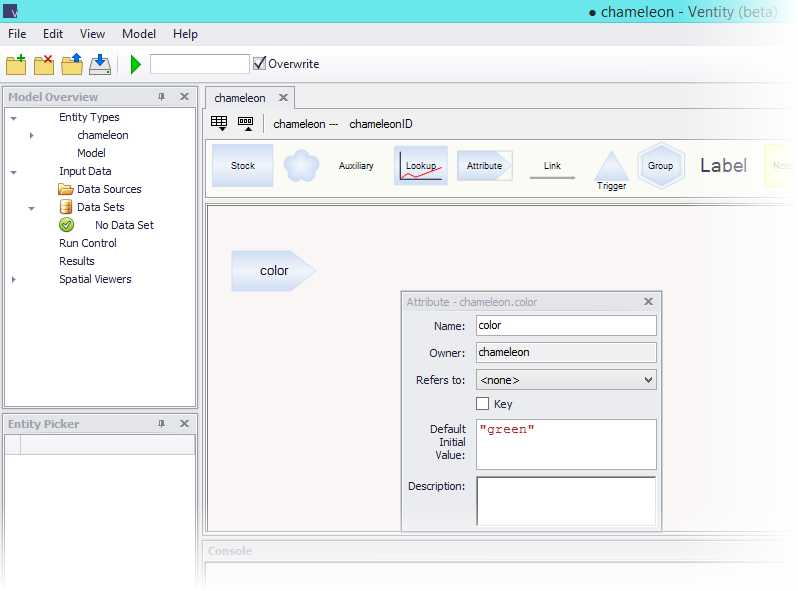Click the Description text box
The image size is (798, 591).
pyautogui.click(x=566, y=501)
